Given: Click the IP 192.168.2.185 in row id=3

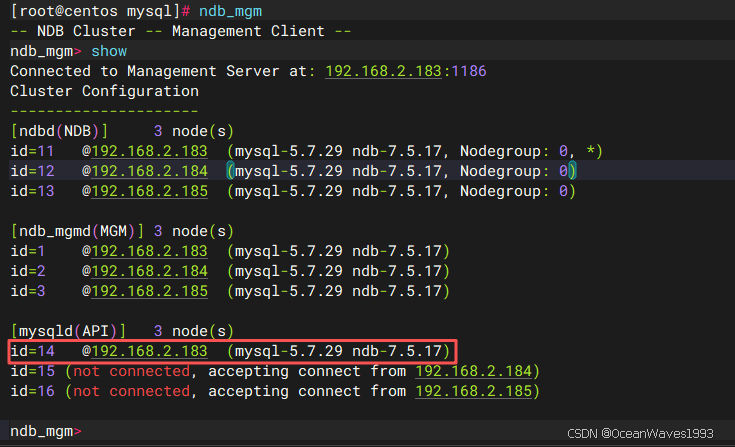Looking at the screenshot, I should [149, 291].
